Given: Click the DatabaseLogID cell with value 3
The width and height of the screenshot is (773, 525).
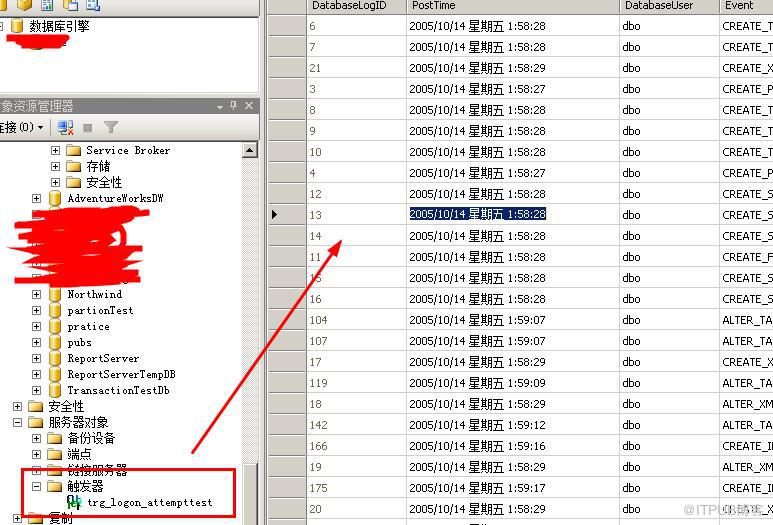Looking at the screenshot, I should click(356, 89).
